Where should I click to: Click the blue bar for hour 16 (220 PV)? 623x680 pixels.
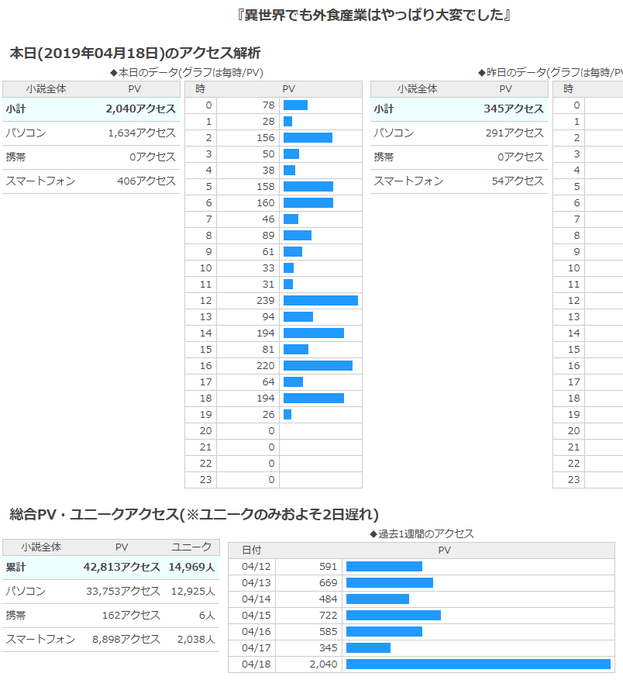pyautogui.click(x=318, y=366)
